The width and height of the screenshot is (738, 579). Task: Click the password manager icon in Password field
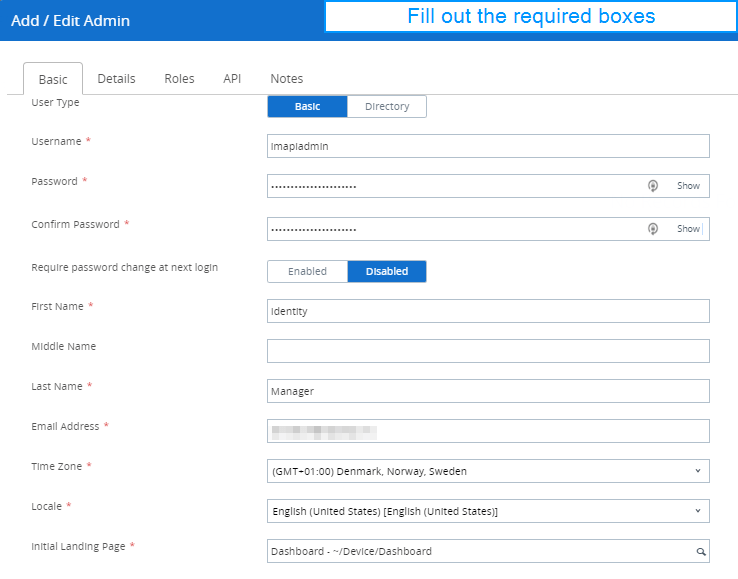pyautogui.click(x=653, y=186)
